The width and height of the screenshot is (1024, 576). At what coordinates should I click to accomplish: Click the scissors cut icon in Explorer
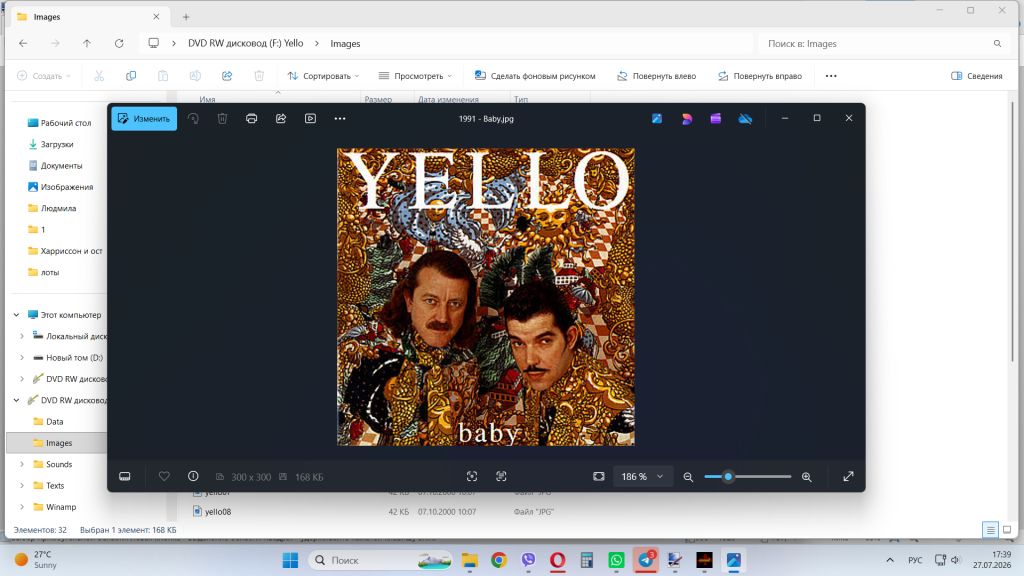pos(99,76)
